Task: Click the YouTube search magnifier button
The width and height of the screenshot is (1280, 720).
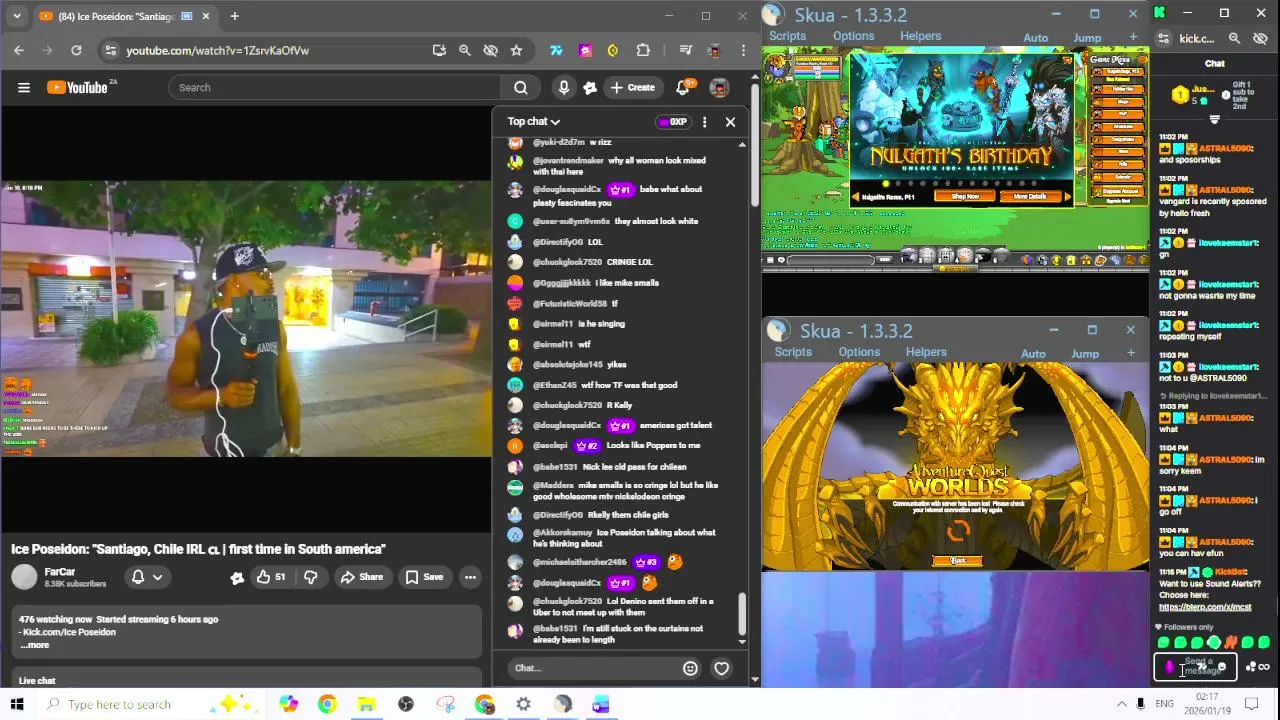Action: [x=520, y=87]
